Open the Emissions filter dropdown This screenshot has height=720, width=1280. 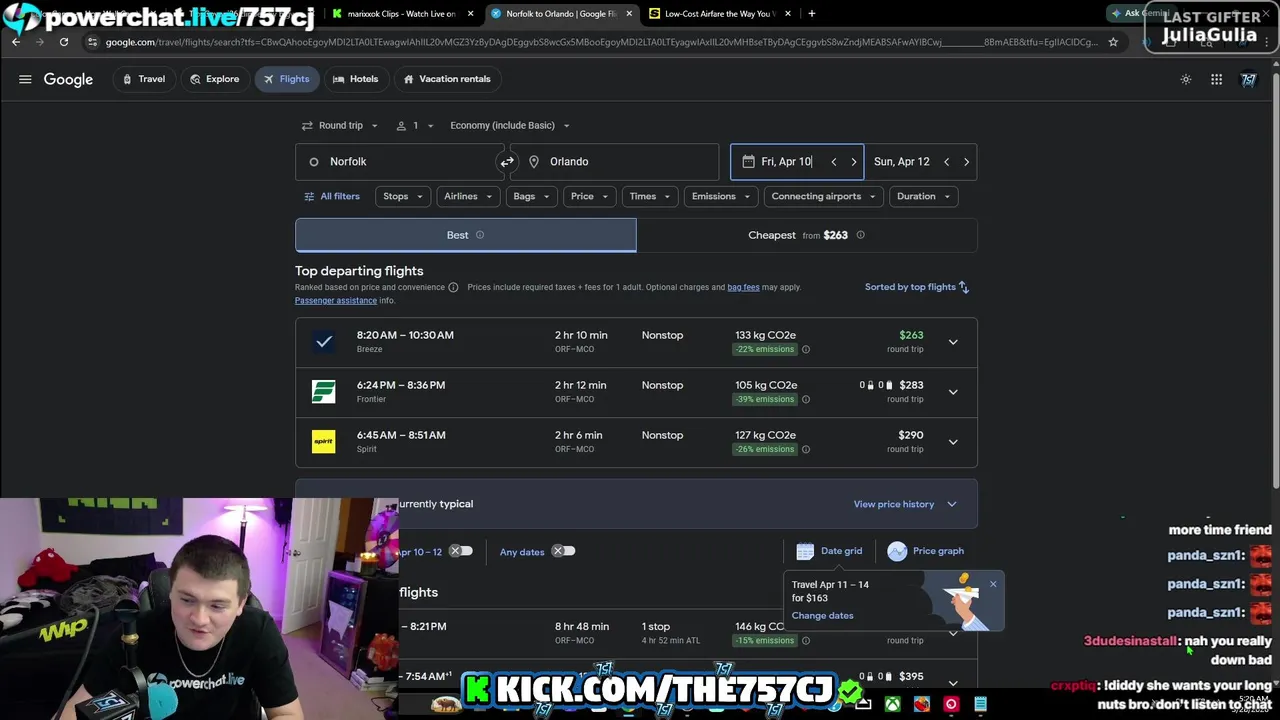pos(721,196)
